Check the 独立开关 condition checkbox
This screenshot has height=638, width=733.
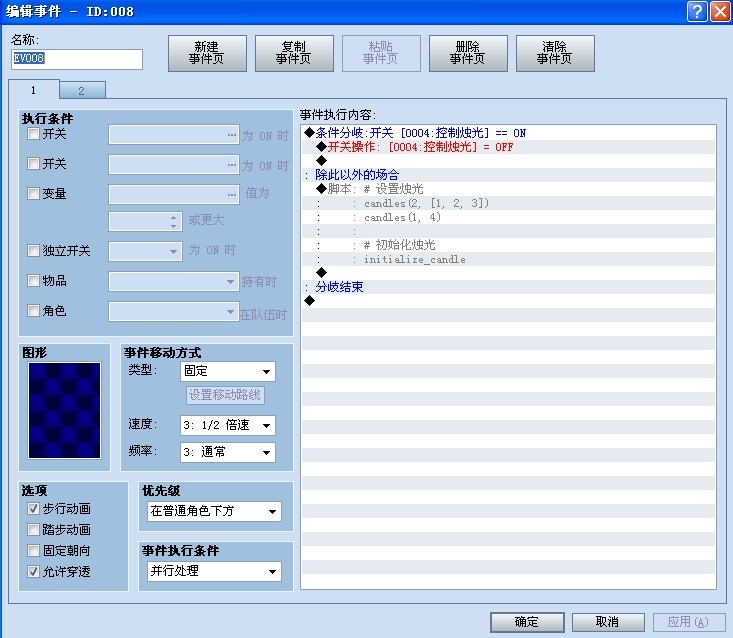coord(33,251)
